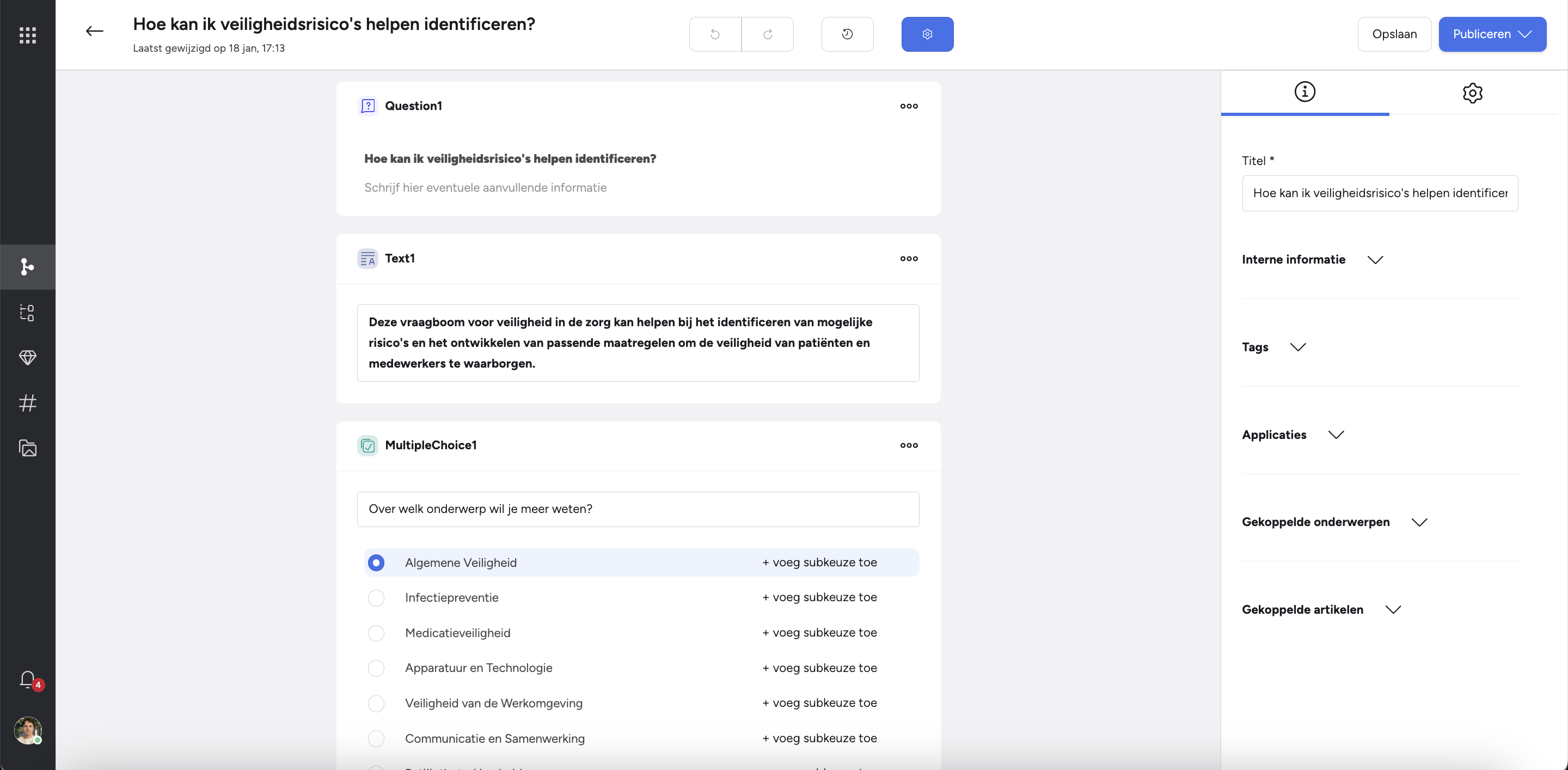Open the media library folder icon in sidebar

(27, 449)
